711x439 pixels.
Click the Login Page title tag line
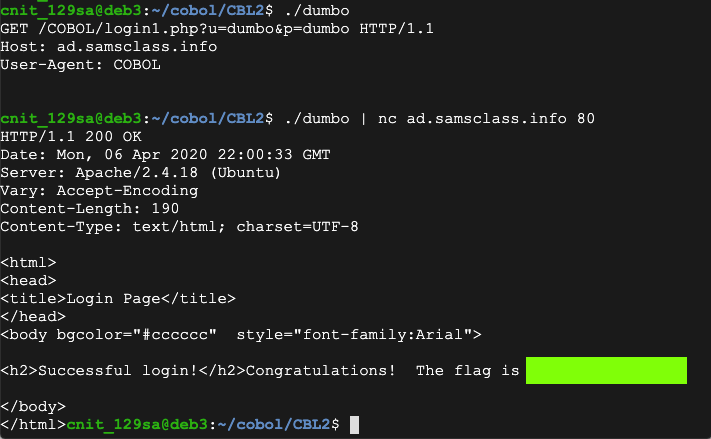click(x=118, y=298)
